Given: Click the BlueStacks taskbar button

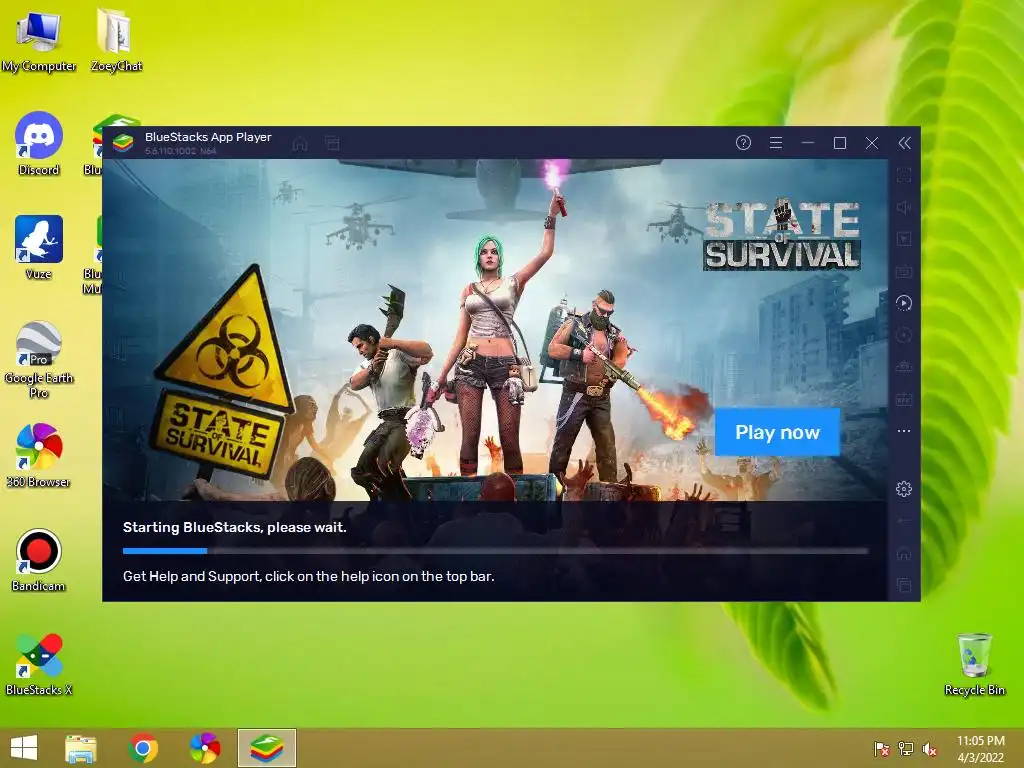Looking at the screenshot, I should pos(267,748).
